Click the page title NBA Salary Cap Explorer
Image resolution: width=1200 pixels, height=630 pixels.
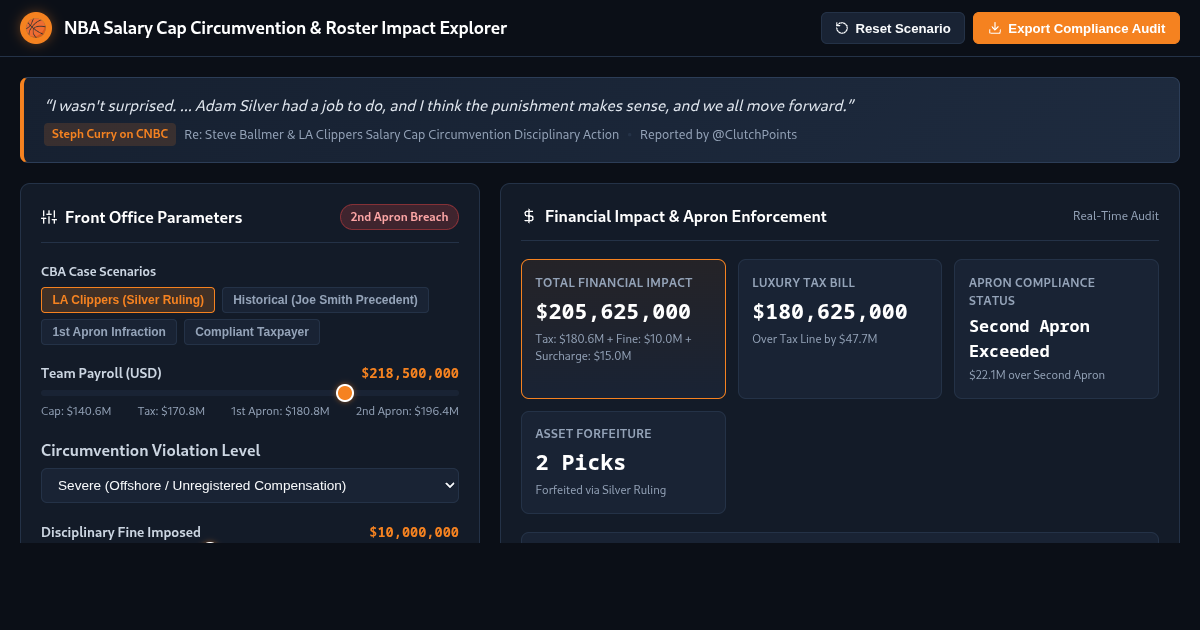coord(285,28)
